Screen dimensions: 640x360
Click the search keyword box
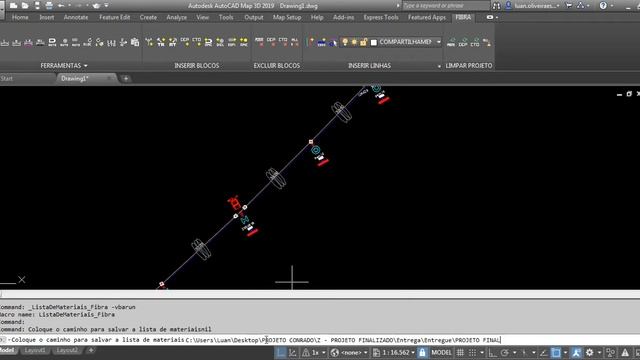point(446,6)
